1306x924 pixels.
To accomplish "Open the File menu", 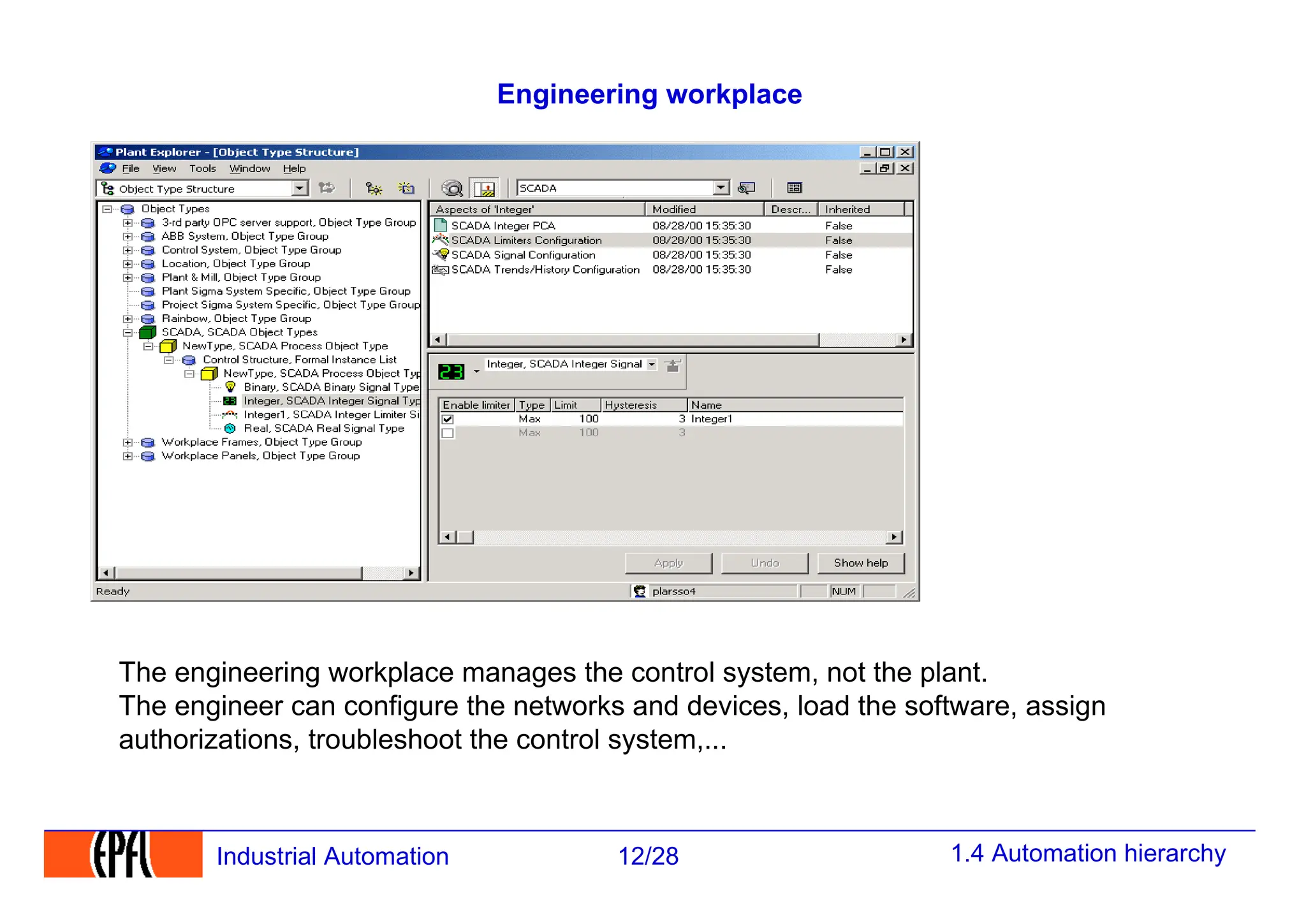I will coord(131,168).
